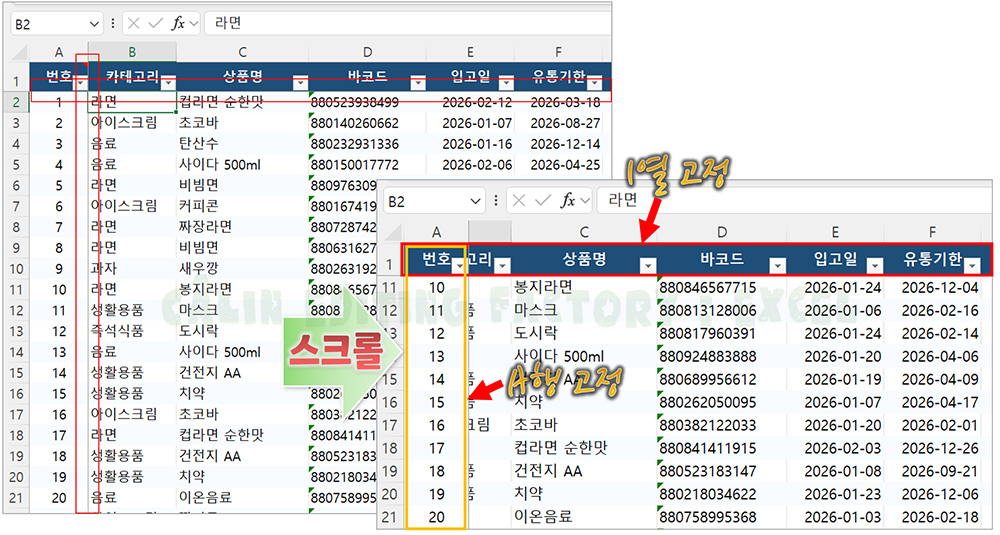Open Insert Function fx in left window
This screenshot has height=535, width=1000.
pos(178,24)
